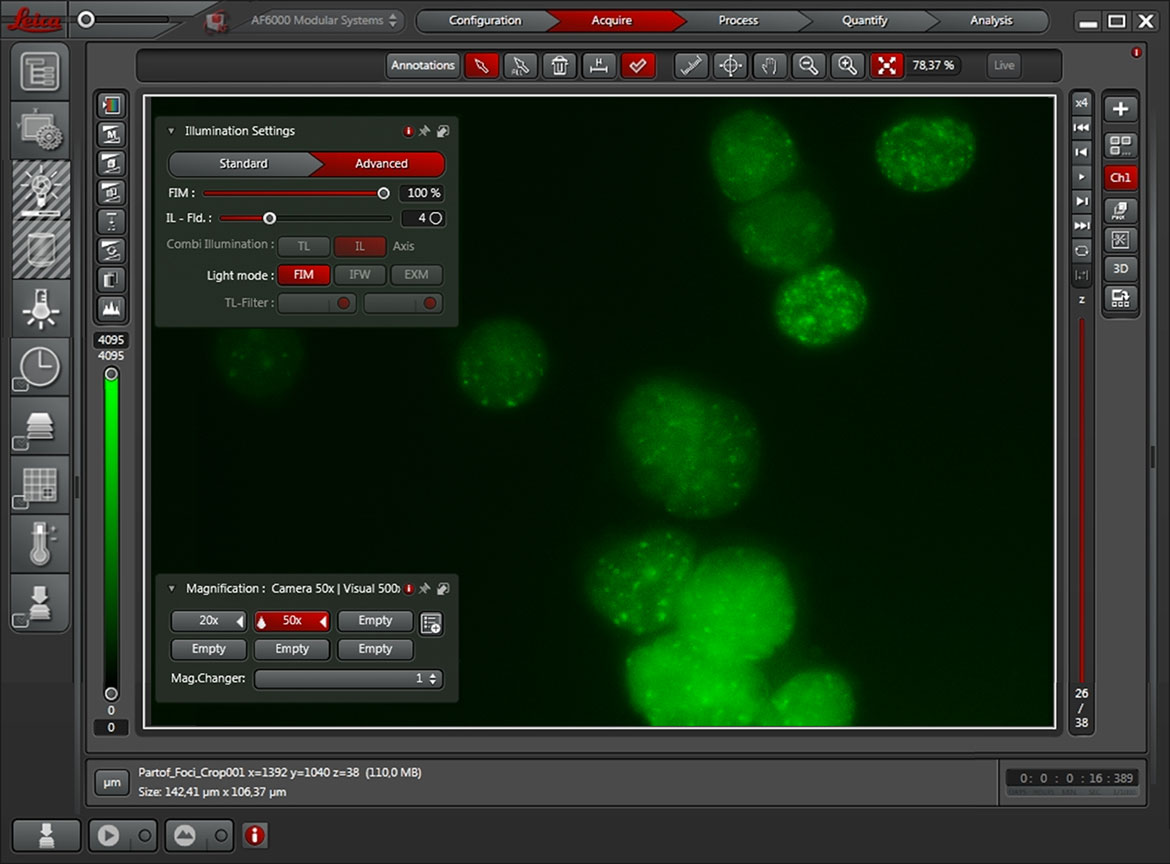Image resolution: width=1170 pixels, height=864 pixels.
Task: Click the trash icon in the annotations toolbar
Action: coord(560,66)
